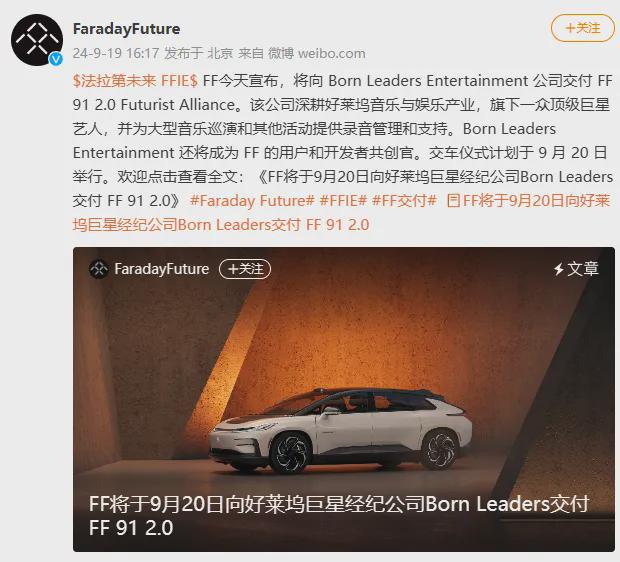Open the #Faraday Future# hashtag

click(x=252, y=201)
